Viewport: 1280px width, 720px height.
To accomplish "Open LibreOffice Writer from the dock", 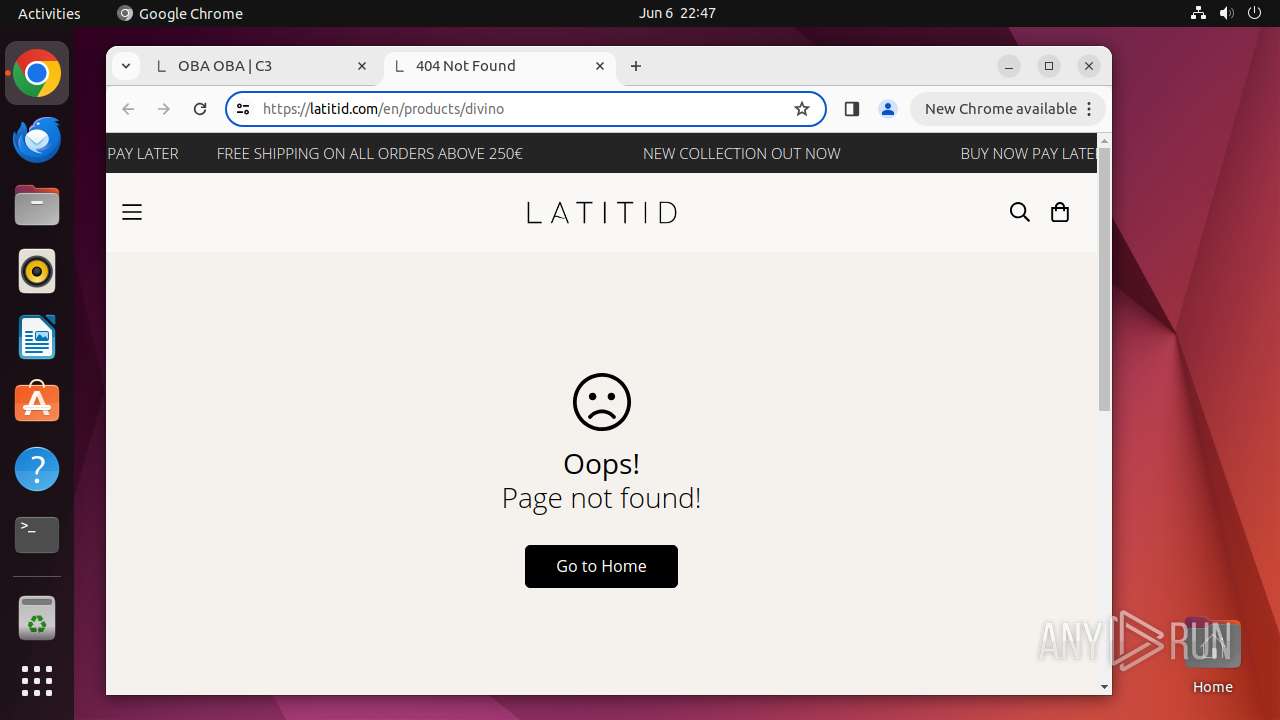I will coord(37,337).
